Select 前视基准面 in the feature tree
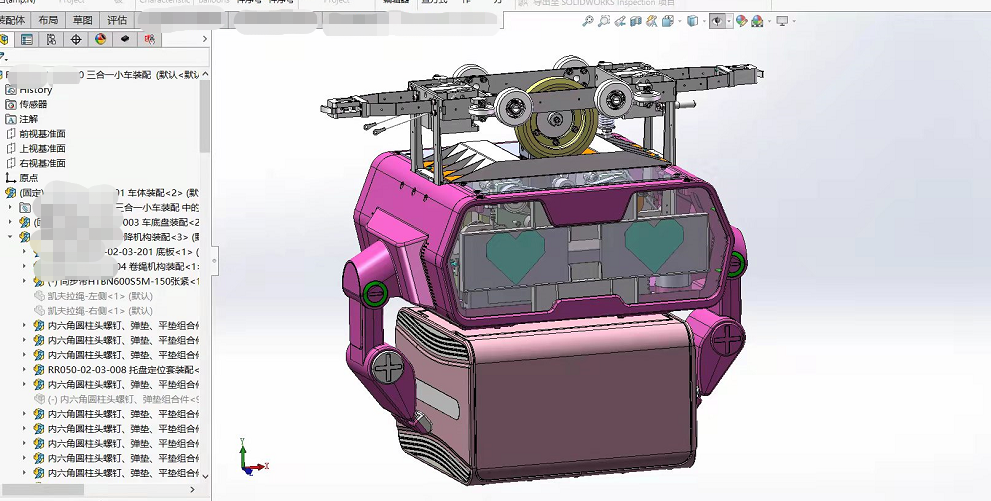The height and width of the screenshot is (501, 991). pos(42,133)
